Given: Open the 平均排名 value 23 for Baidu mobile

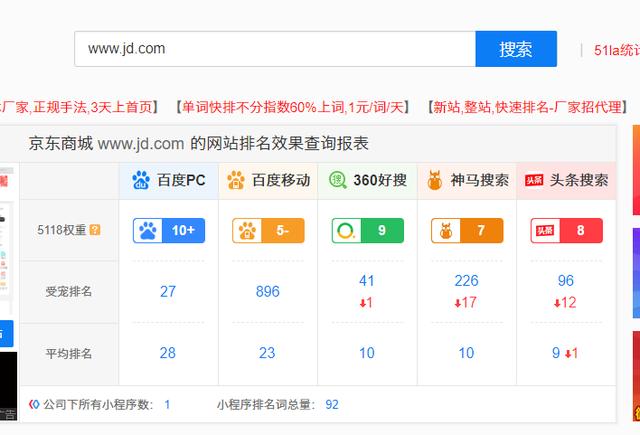Looking at the screenshot, I should coord(267,353).
